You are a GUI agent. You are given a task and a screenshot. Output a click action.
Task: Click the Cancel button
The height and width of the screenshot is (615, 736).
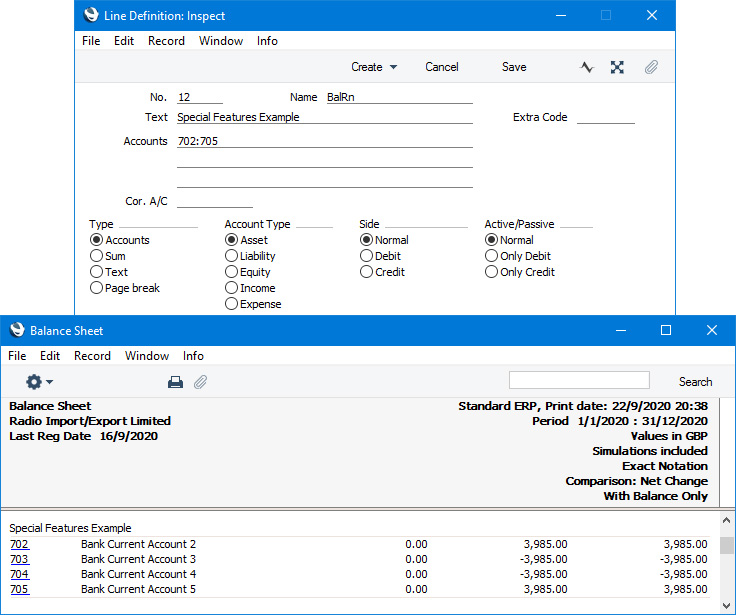442,67
